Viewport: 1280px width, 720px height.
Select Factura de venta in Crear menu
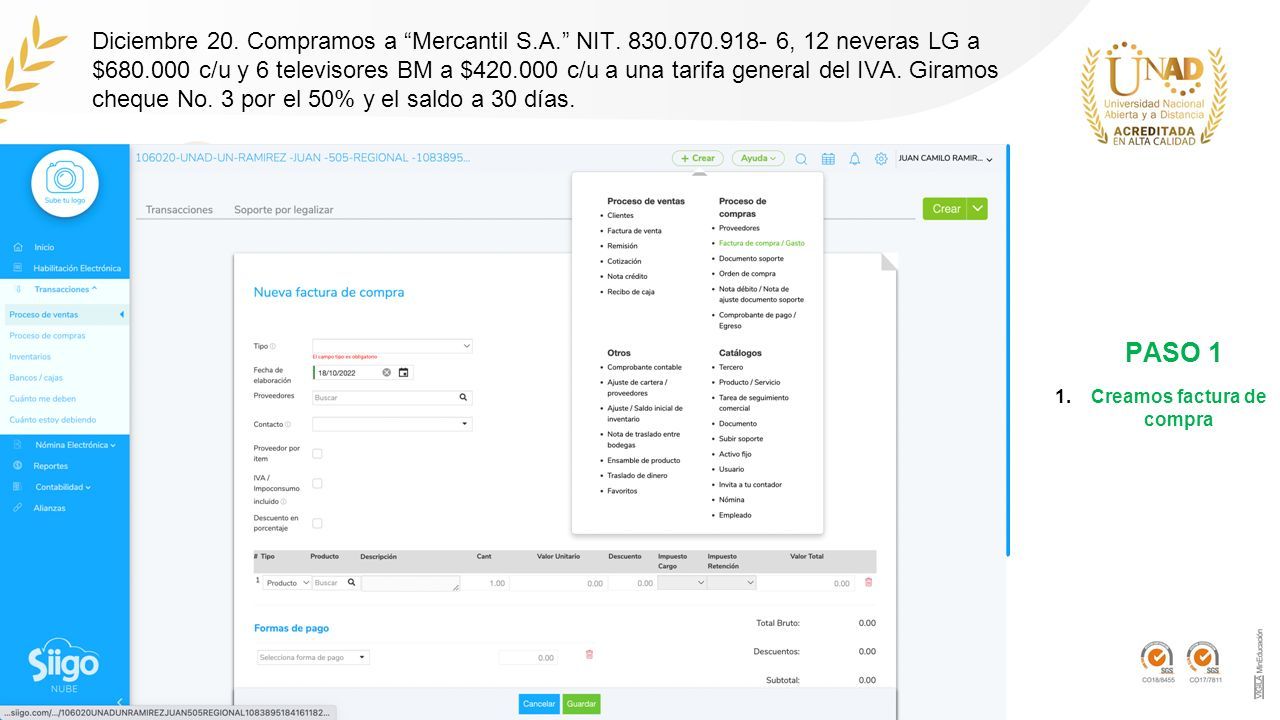[x=634, y=231]
